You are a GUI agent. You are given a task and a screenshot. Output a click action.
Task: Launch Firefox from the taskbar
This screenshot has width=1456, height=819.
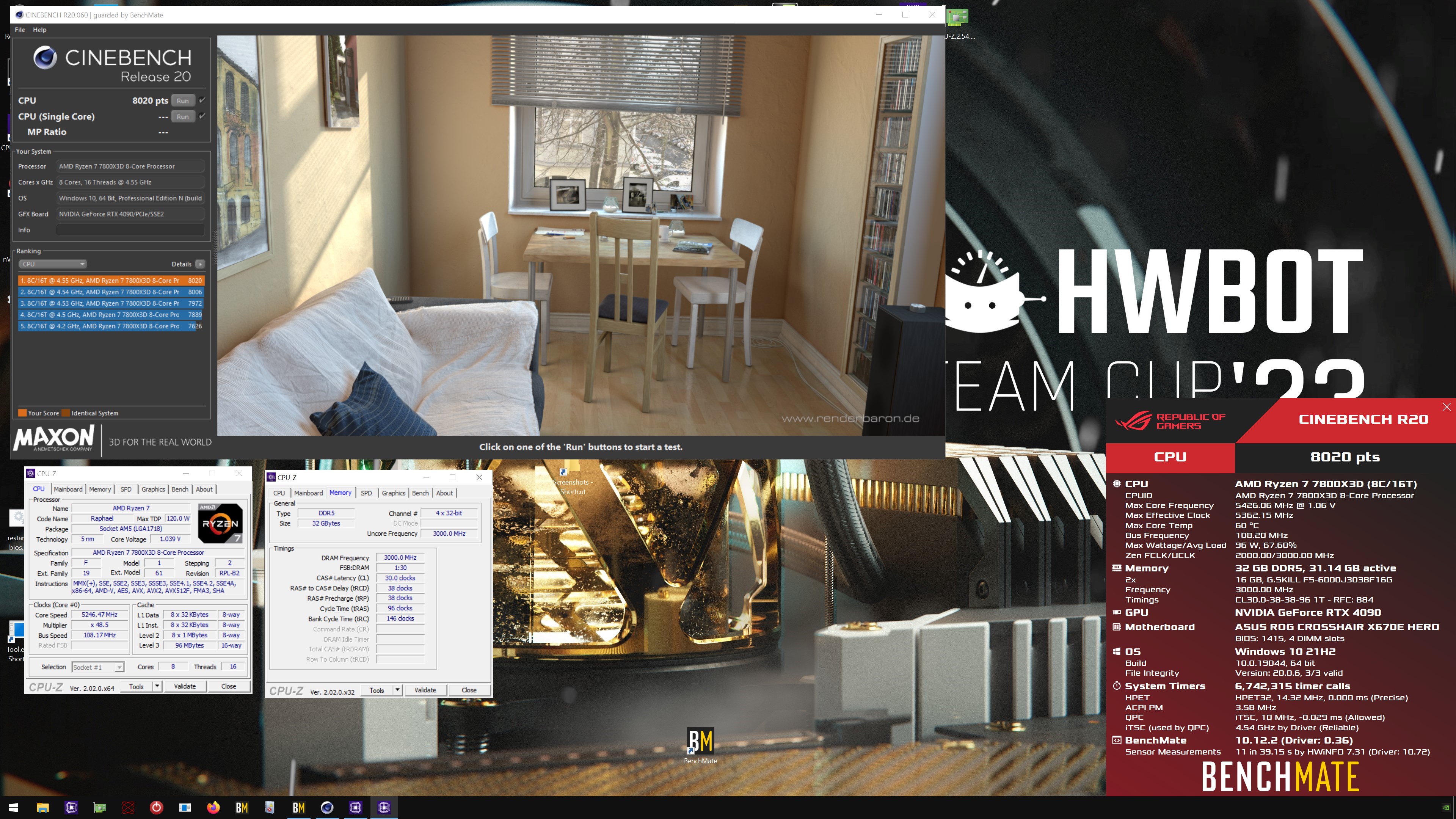213,807
